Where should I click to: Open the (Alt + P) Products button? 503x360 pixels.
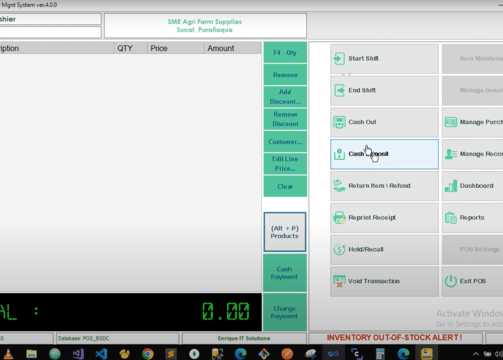[285, 232]
